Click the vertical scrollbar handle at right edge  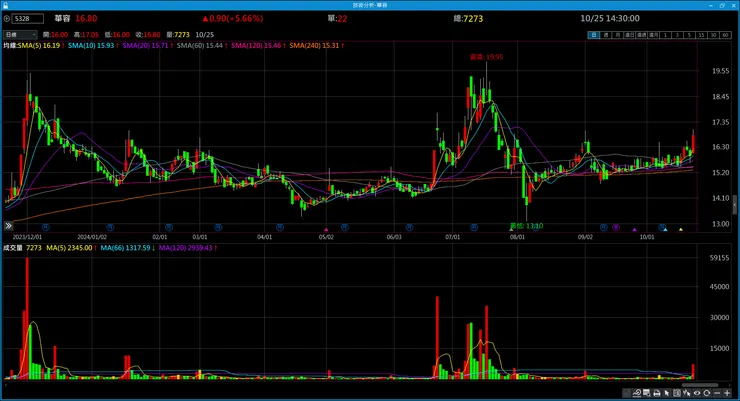point(734,205)
